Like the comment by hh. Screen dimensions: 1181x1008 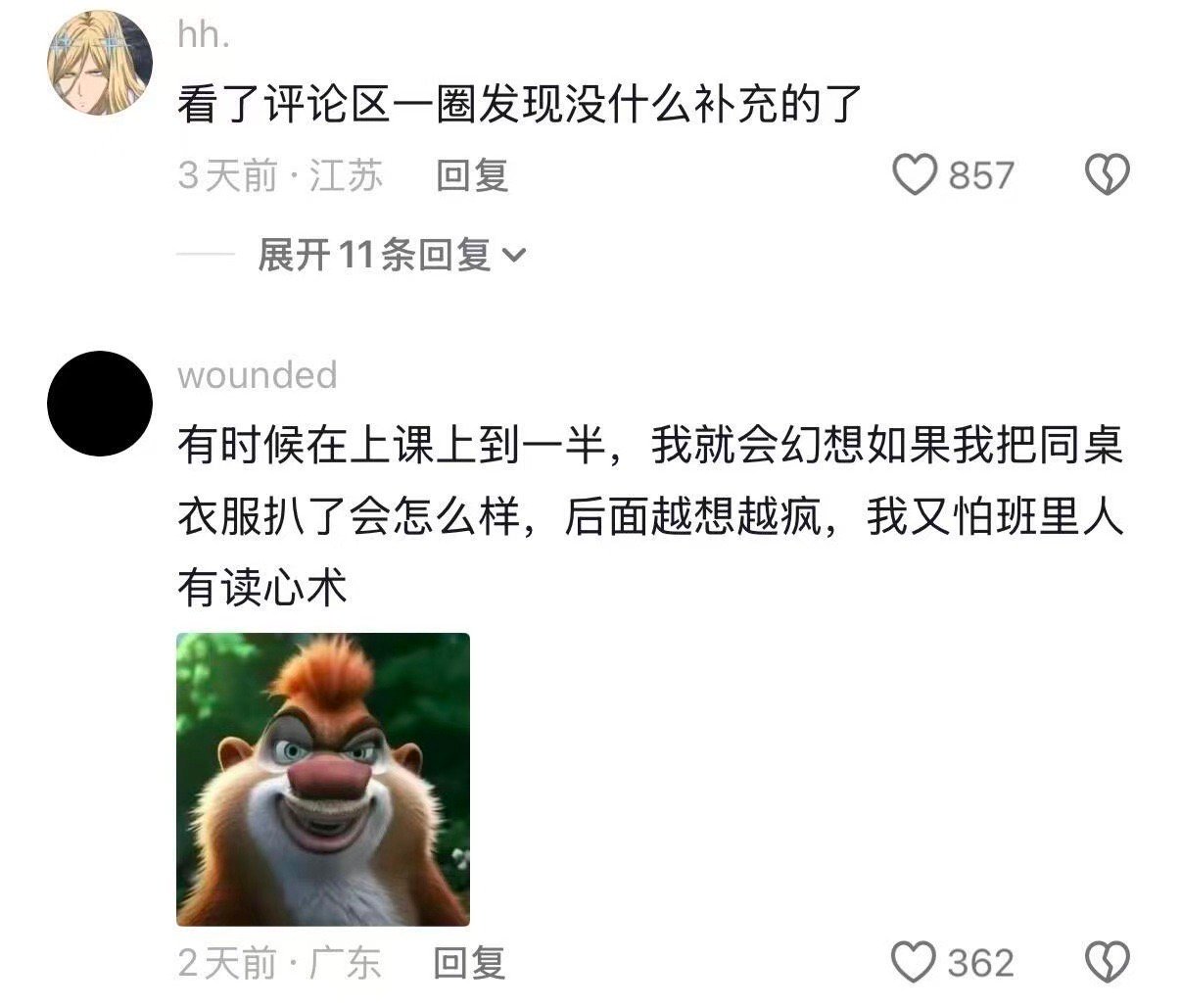915,175
